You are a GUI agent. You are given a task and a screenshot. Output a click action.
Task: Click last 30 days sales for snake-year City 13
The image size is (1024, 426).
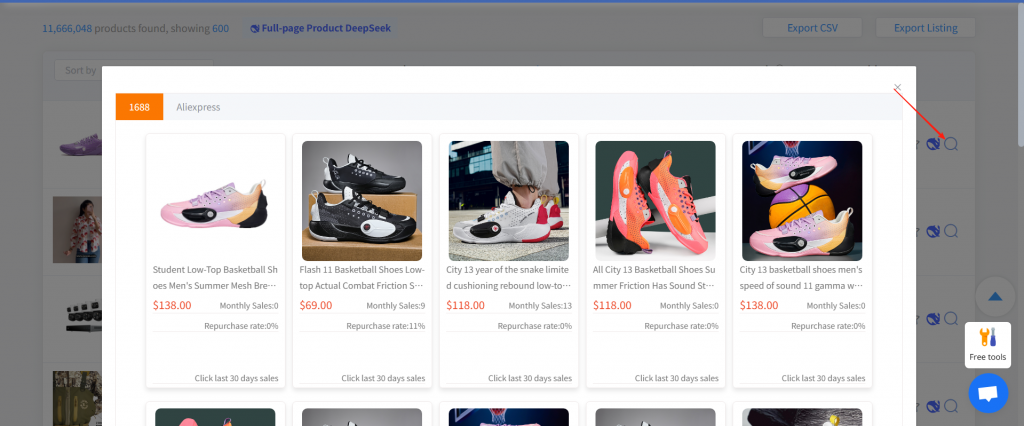pos(530,378)
